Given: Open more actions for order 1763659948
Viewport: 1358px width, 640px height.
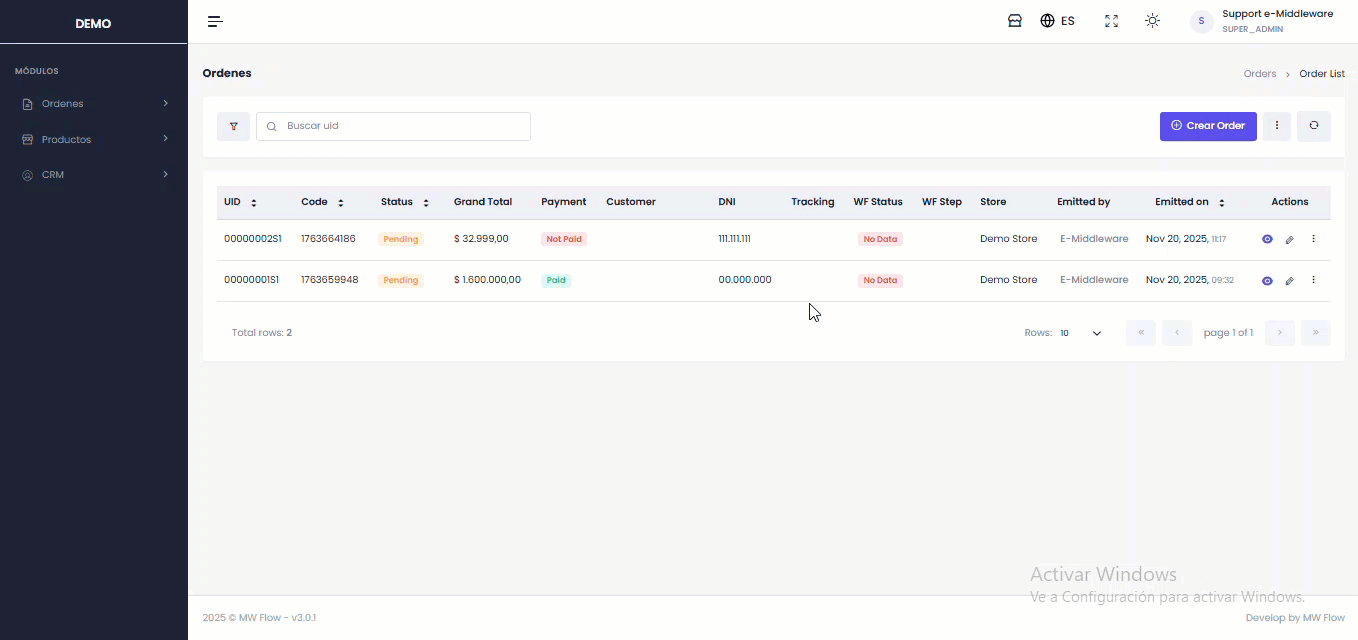Looking at the screenshot, I should [x=1313, y=280].
